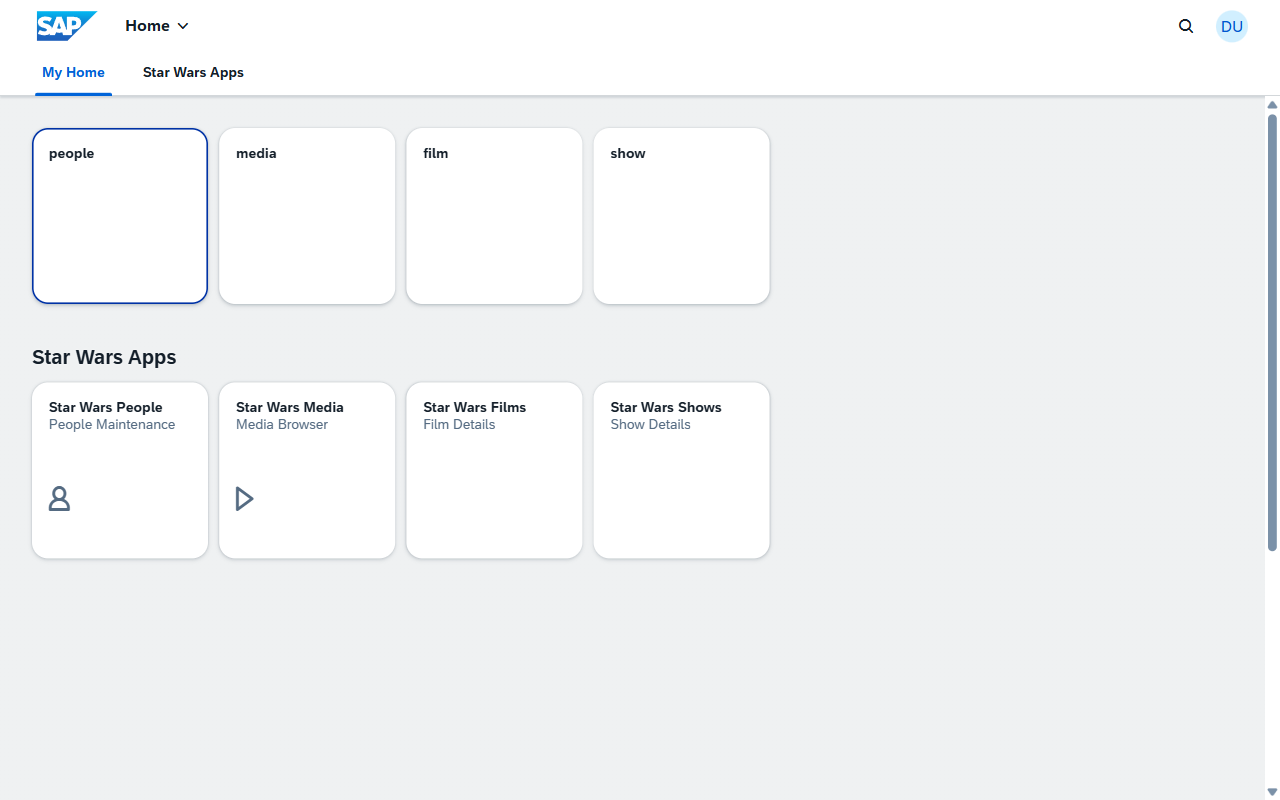Switch to the Star Wars Apps tab
This screenshot has width=1280, height=800.
click(x=193, y=72)
